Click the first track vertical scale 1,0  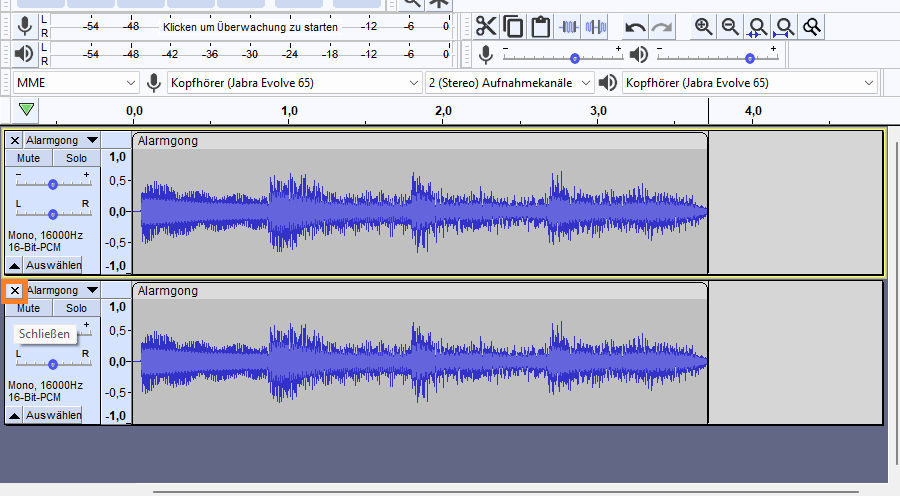[117, 157]
